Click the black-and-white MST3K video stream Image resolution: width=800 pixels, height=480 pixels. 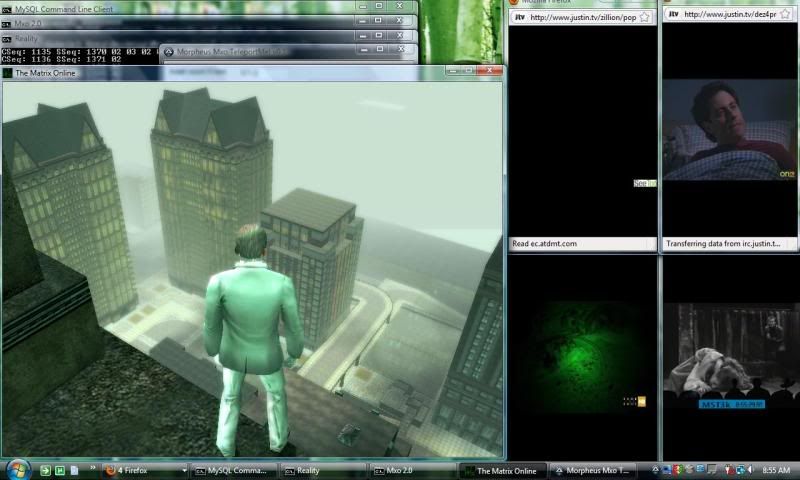coord(731,356)
